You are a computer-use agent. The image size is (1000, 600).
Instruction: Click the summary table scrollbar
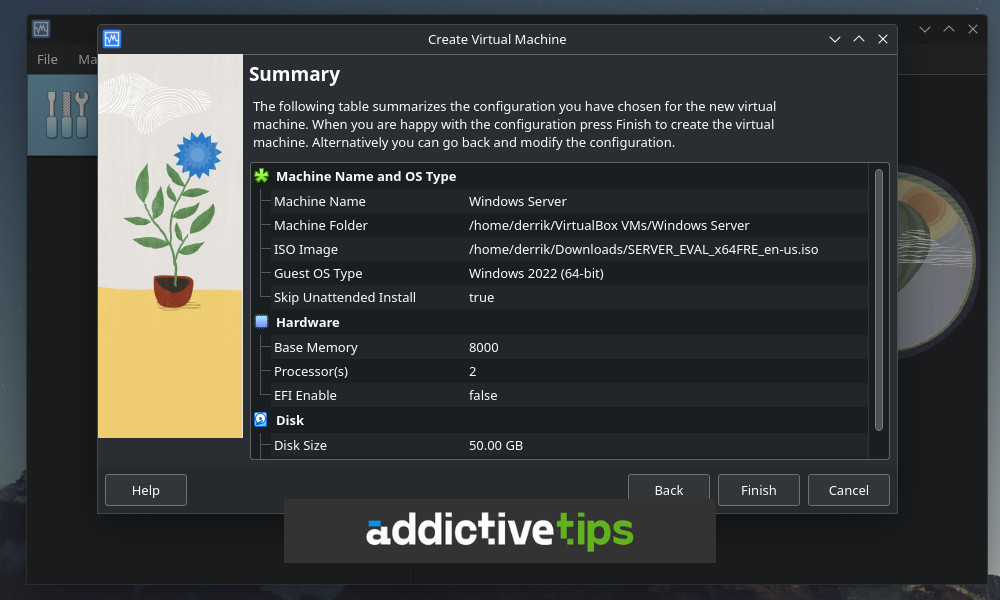pyautogui.click(x=879, y=300)
